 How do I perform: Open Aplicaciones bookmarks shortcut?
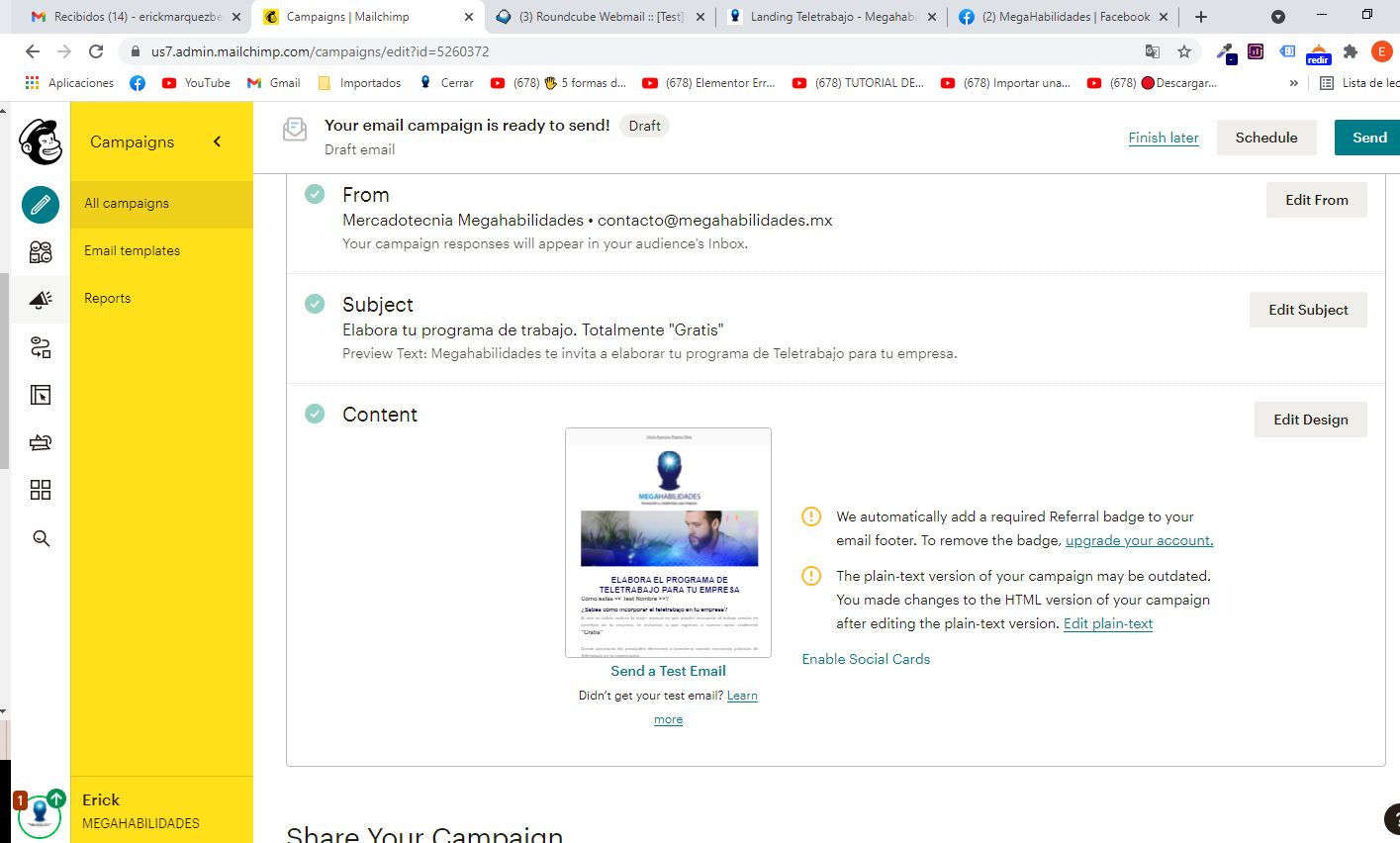pyautogui.click(x=69, y=83)
